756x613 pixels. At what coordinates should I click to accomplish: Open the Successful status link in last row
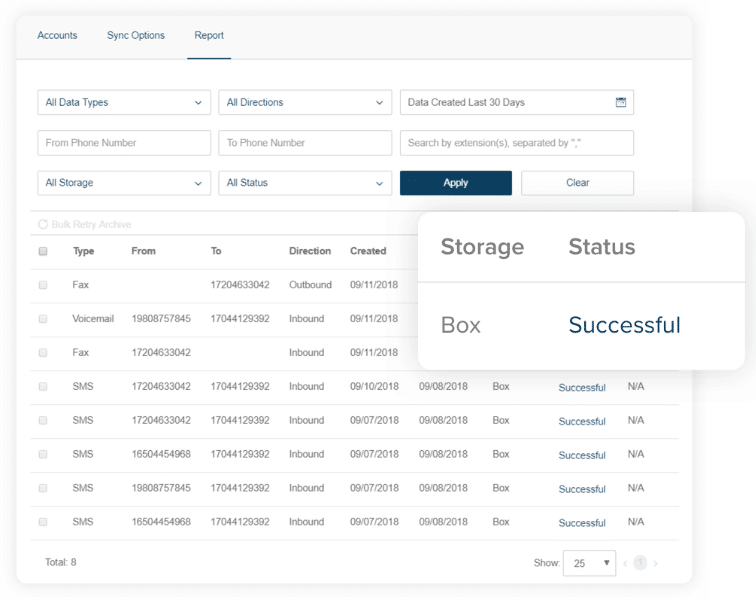[582, 523]
